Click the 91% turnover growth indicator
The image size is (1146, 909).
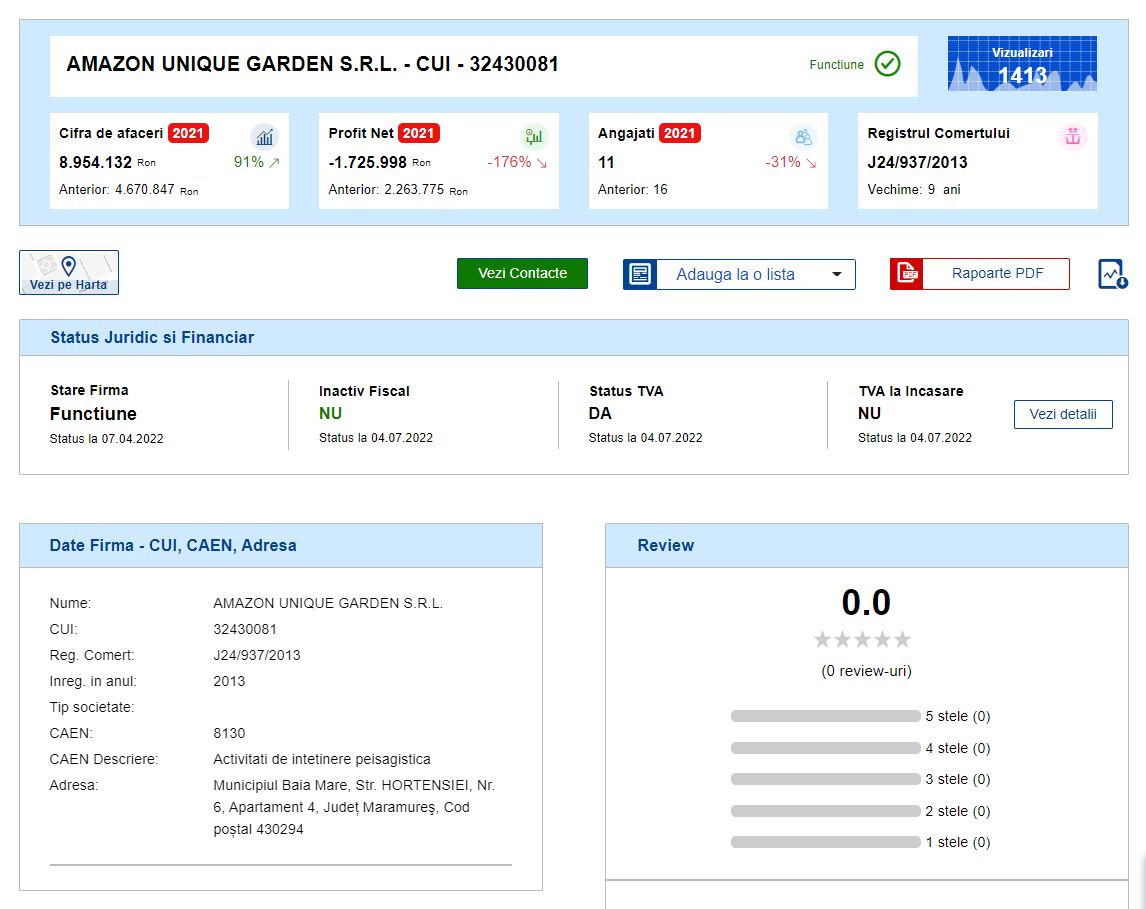[257, 162]
